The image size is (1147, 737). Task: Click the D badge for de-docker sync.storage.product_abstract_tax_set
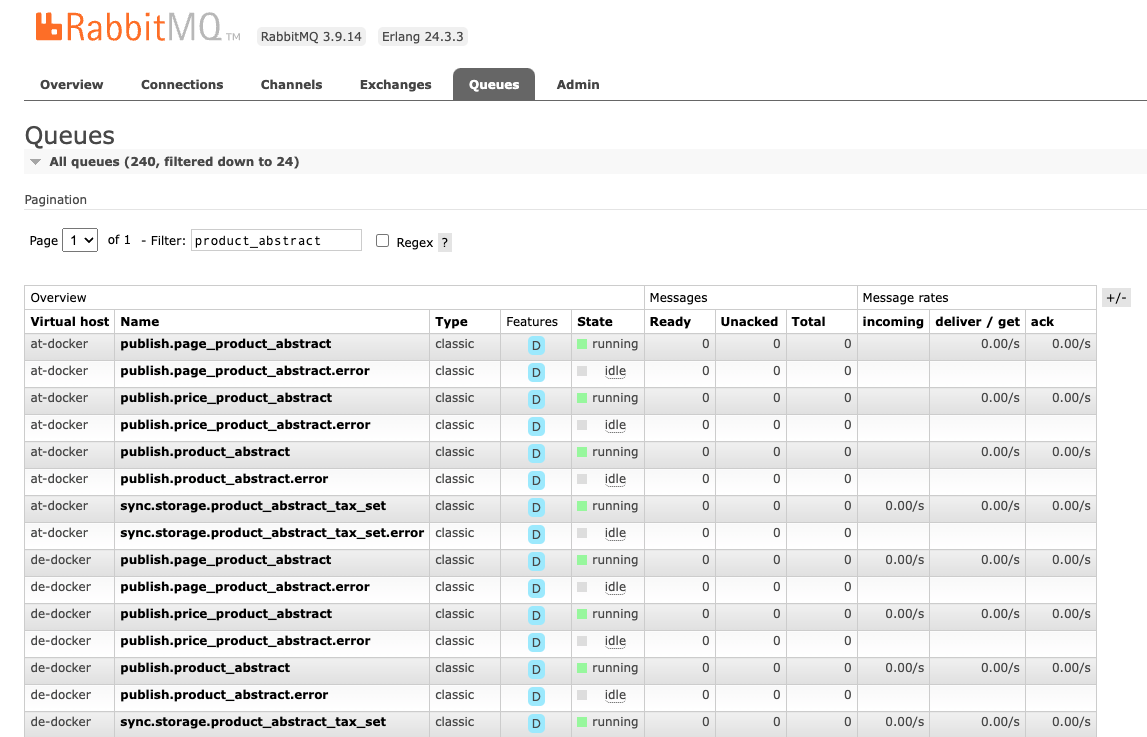[536, 724]
